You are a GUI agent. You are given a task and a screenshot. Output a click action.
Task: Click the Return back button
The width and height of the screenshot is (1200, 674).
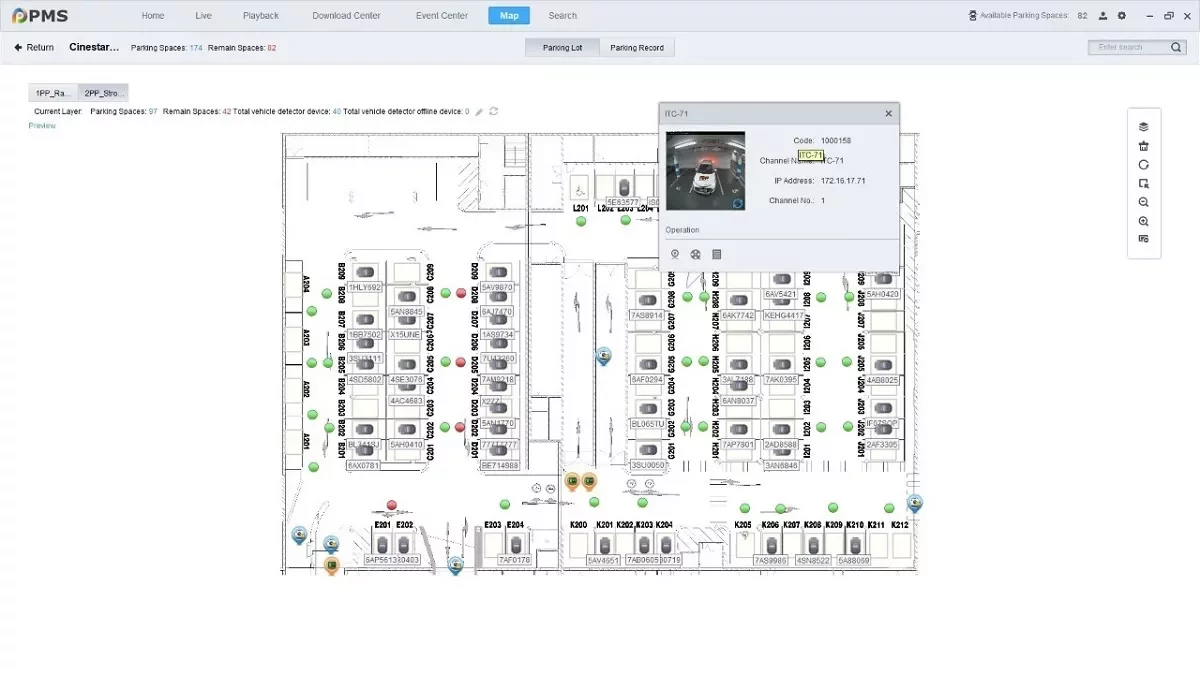coord(34,48)
